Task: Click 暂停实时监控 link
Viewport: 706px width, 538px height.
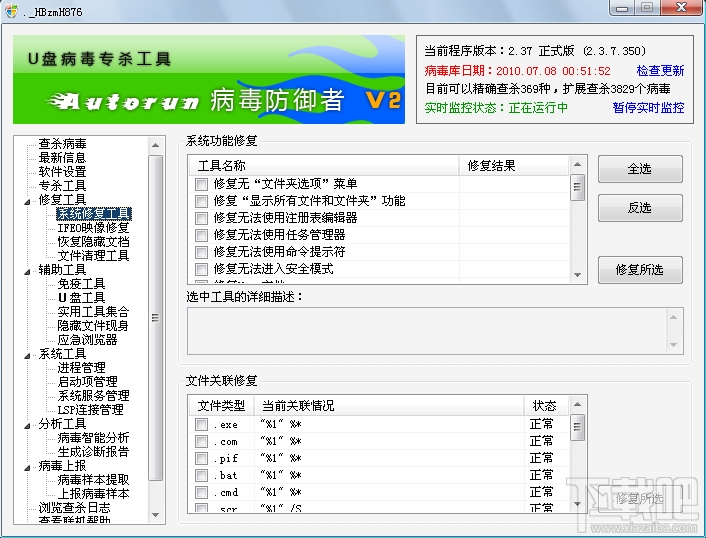Action: (x=648, y=108)
